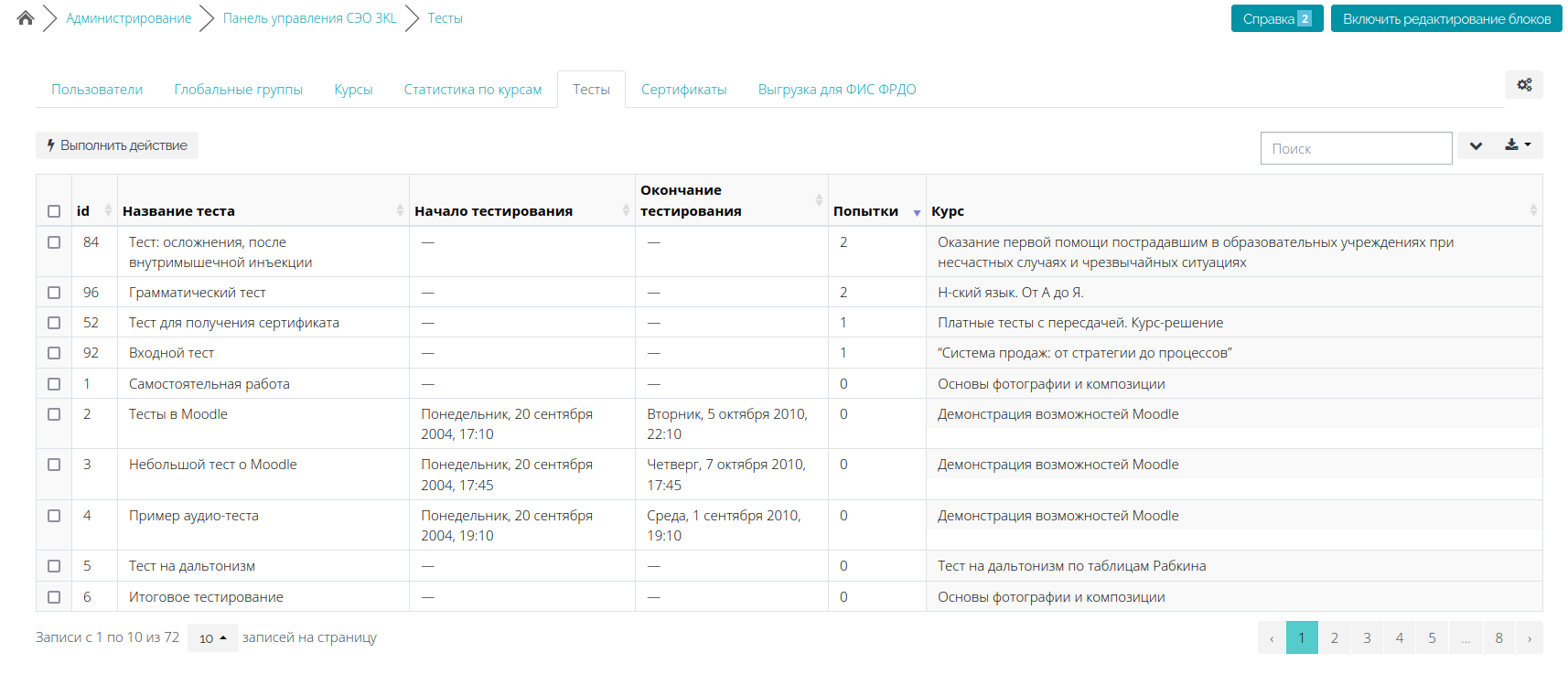The width and height of the screenshot is (1568, 674).
Task: Sort by Начало тестирования column
Action: (626, 210)
